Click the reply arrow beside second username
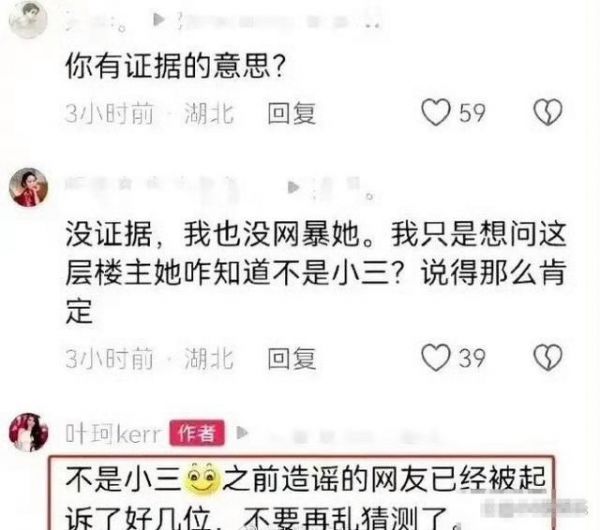The image size is (600, 530). (x=293, y=187)
